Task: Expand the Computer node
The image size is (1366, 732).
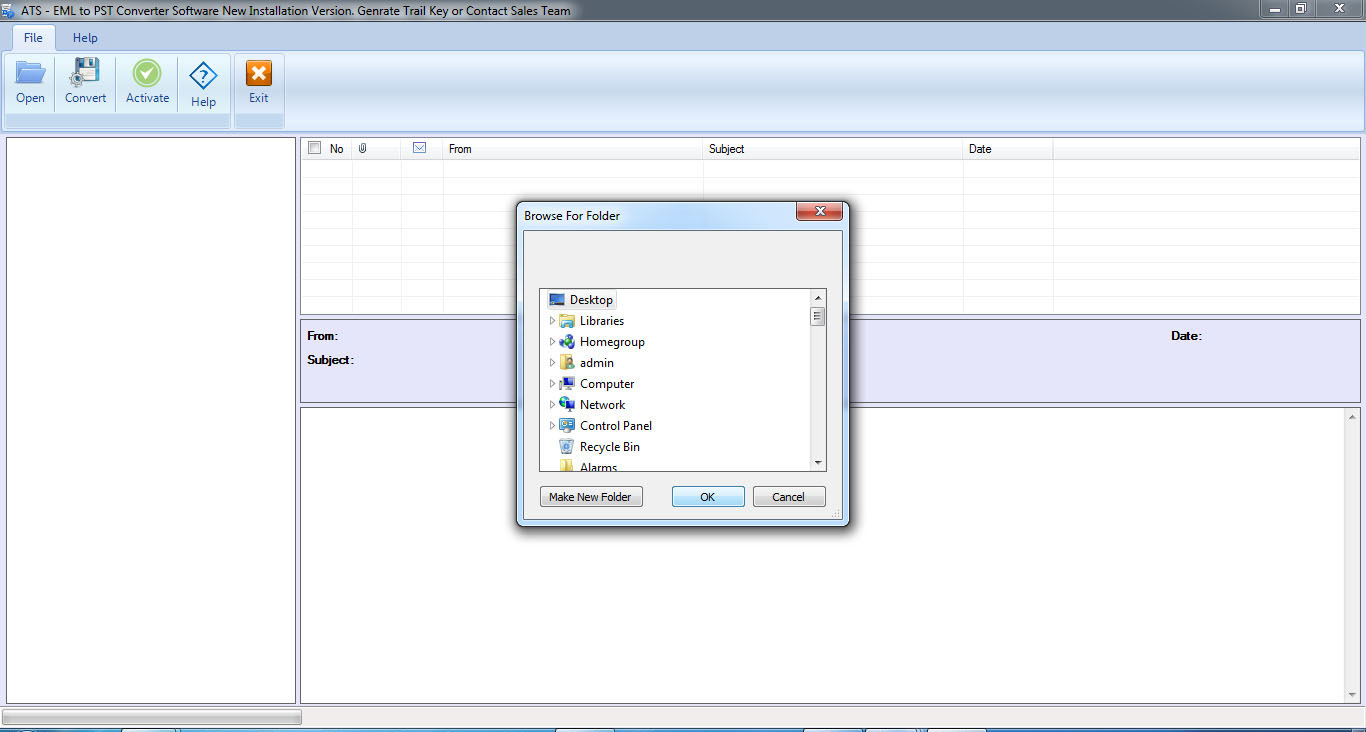Action: click(552, 384)
